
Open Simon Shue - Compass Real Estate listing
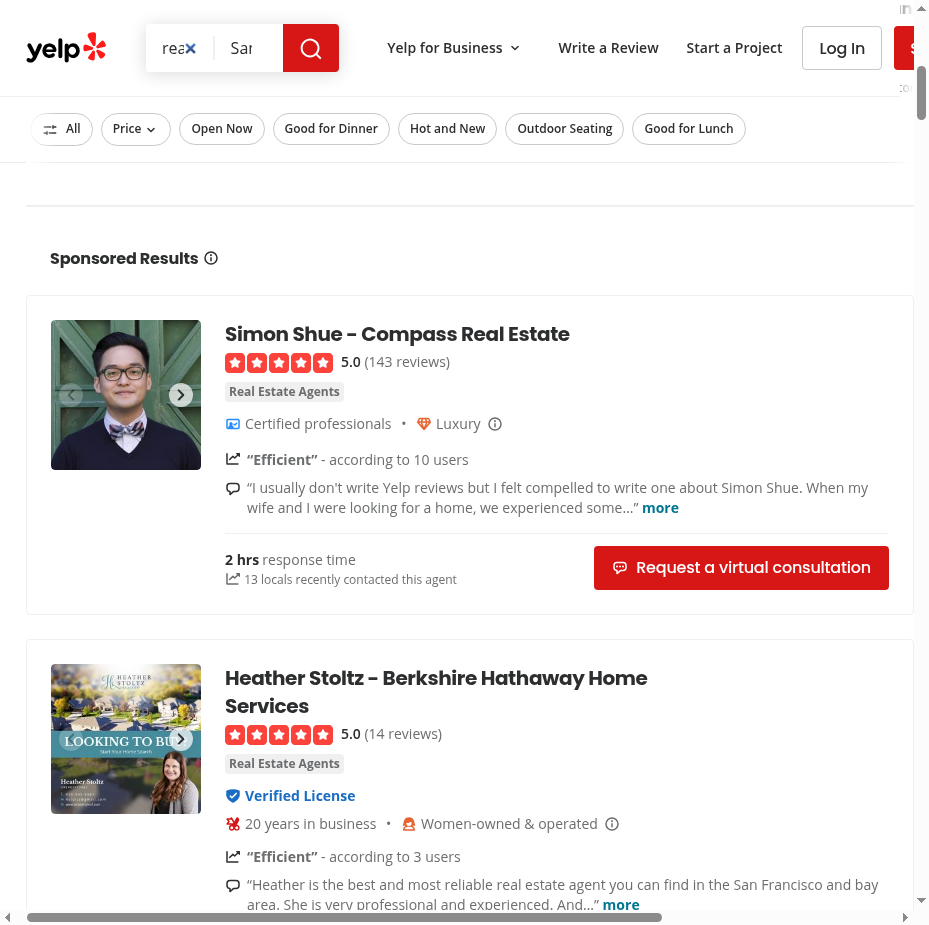[x=397, y=334]
